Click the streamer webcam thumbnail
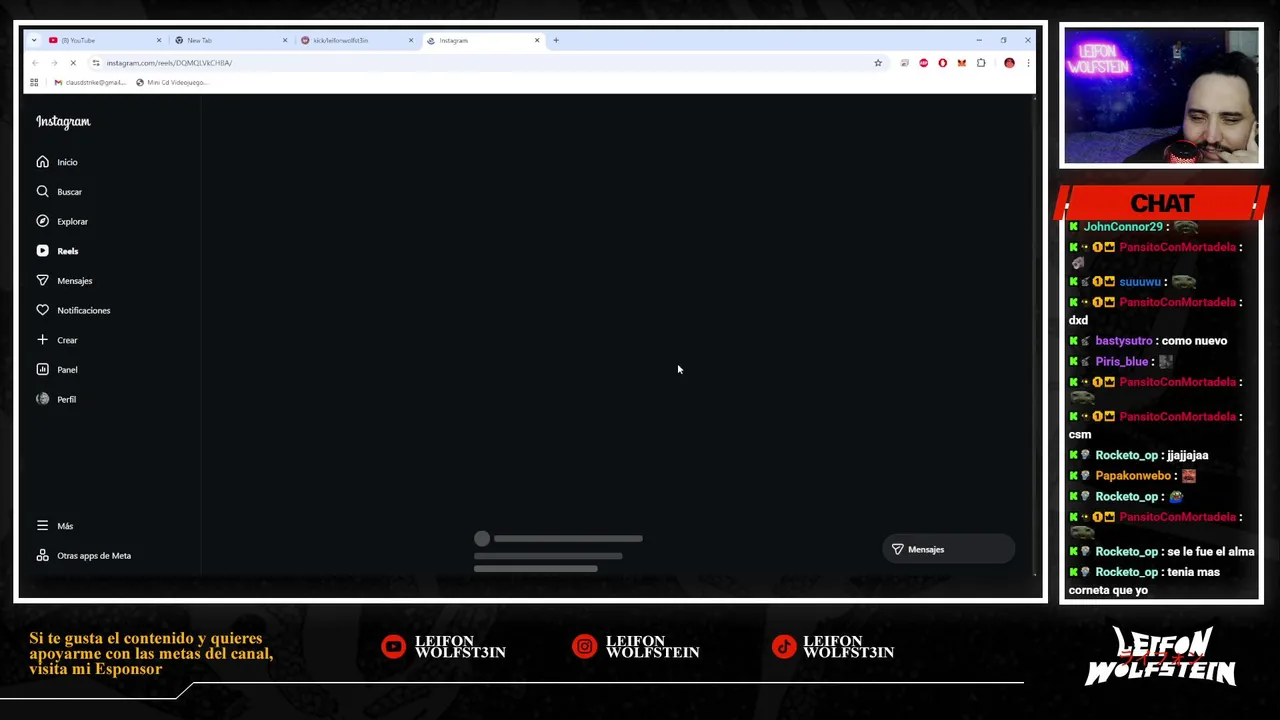This screenshot has width=1280, height=720. pos(1161,96)
